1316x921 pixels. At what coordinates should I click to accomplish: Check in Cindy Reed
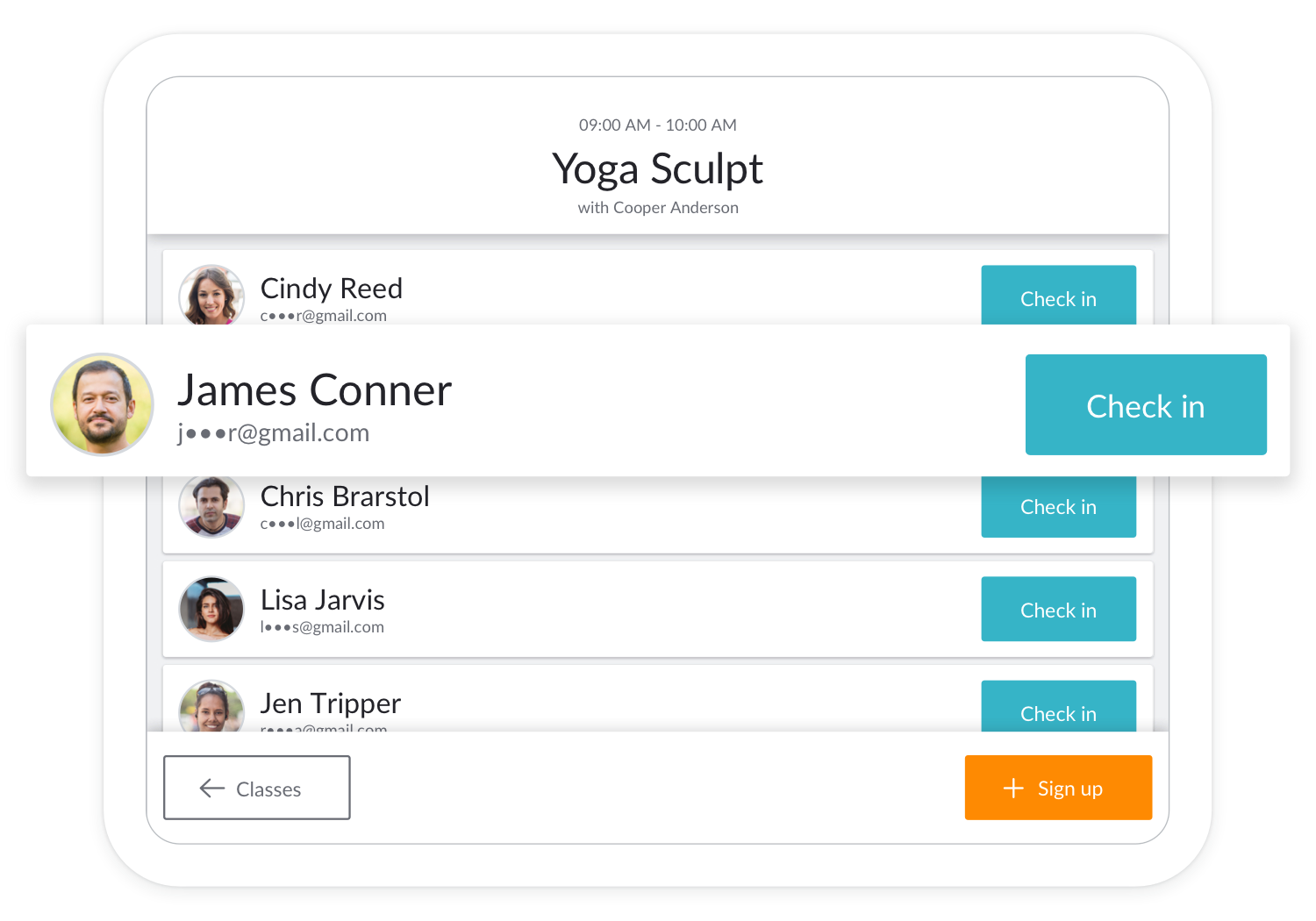(1058, 296)
